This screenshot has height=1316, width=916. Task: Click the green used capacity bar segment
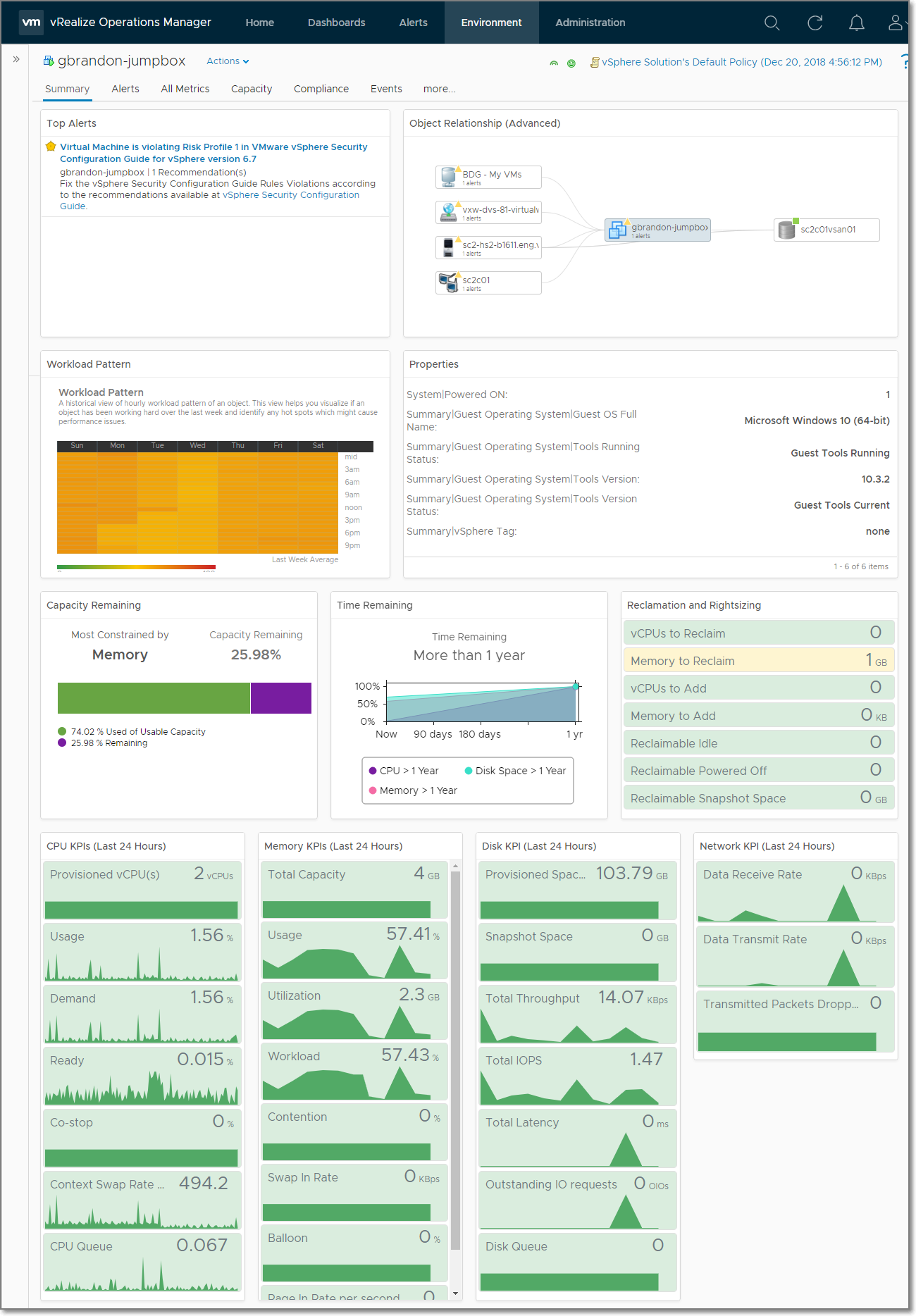coord(154,698)
